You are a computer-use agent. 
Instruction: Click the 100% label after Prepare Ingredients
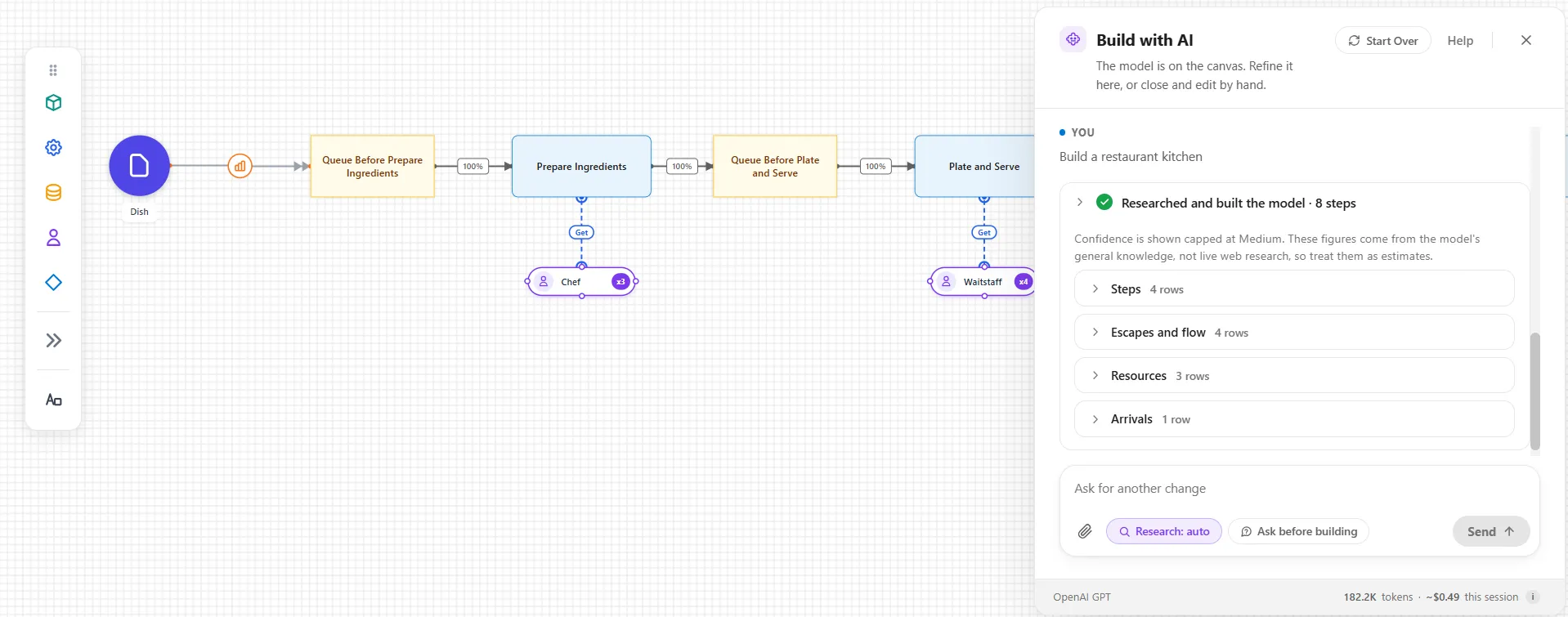point(682,166)
